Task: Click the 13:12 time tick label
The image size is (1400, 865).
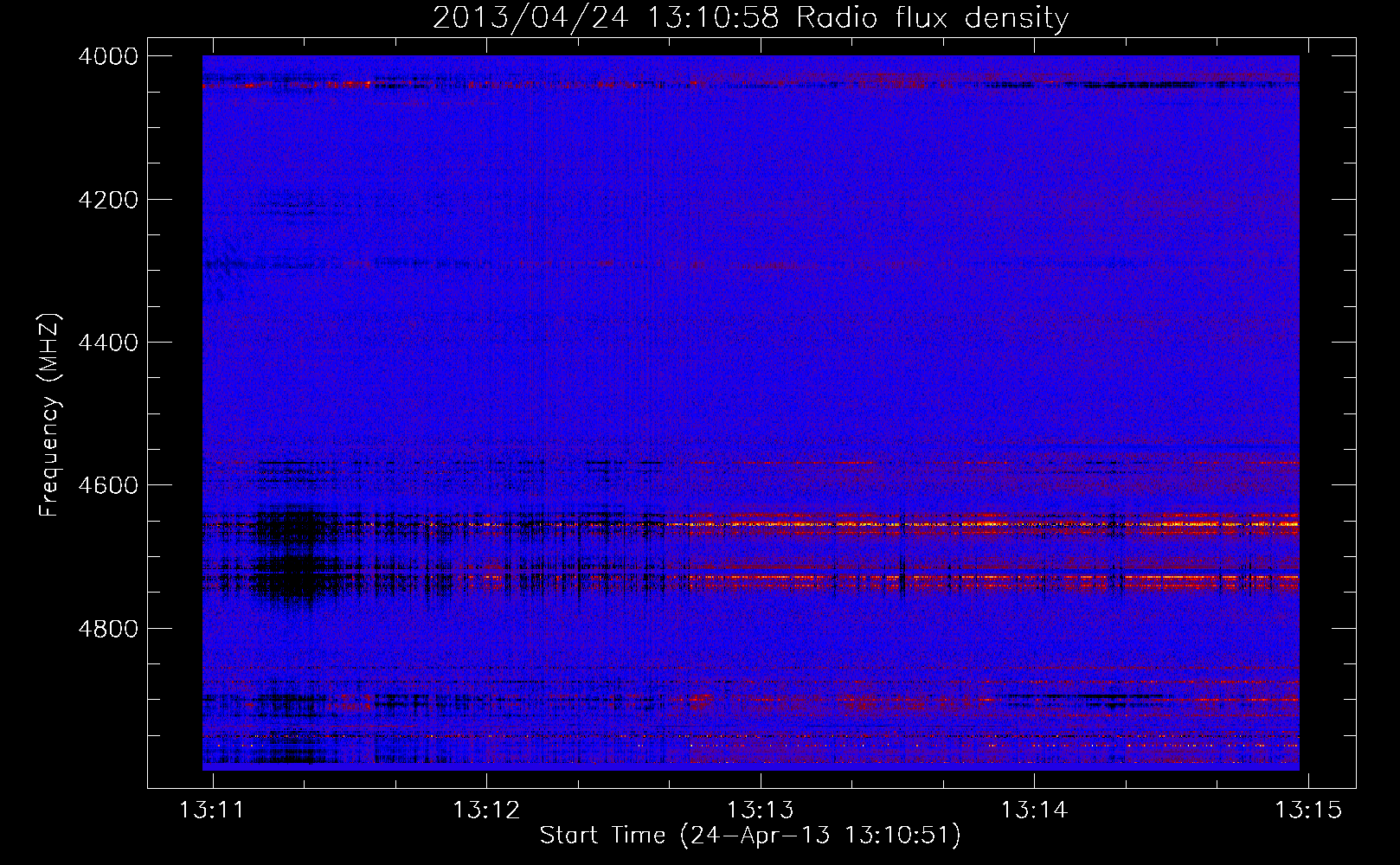Action: 486,810
